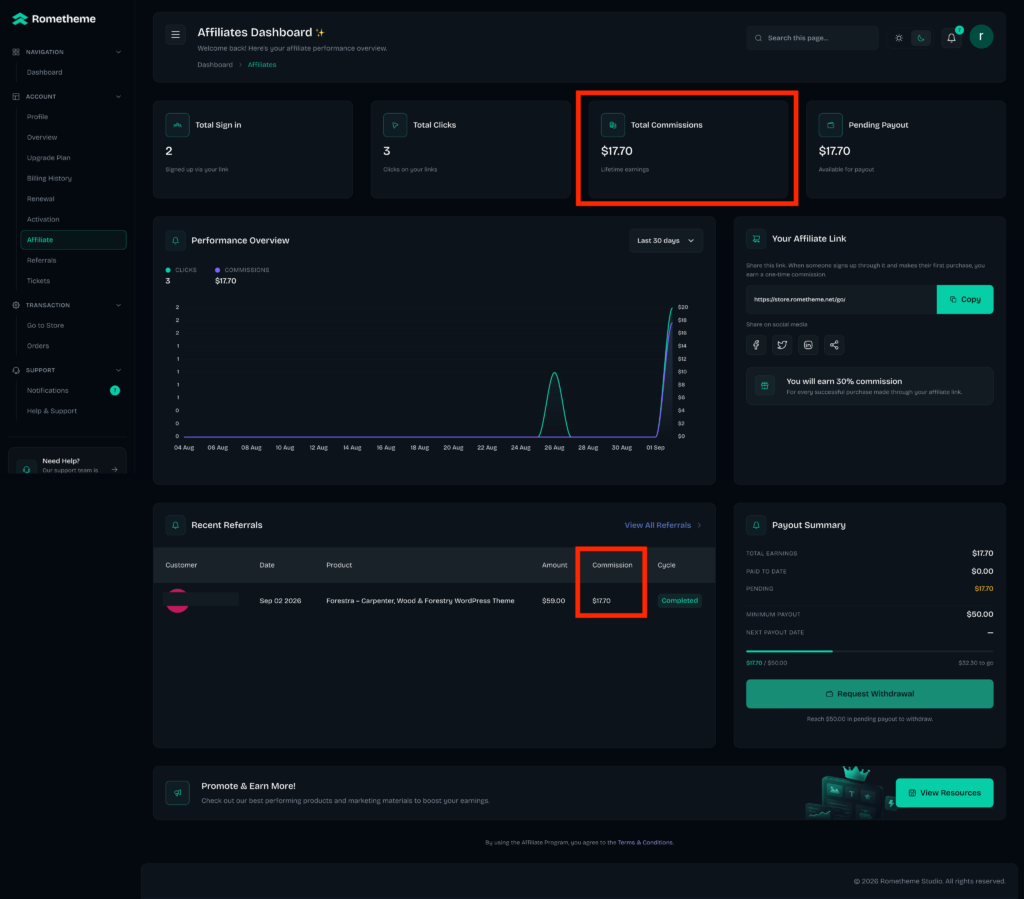Switch to dark mode moon toggle
The height and width of the screenshot is (899, 1024).
point(921,38)
